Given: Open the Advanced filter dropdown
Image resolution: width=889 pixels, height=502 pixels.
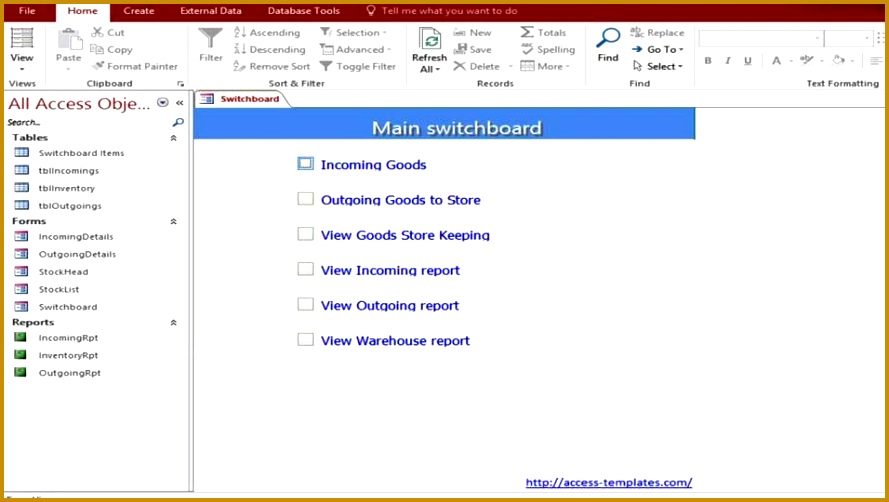Looking at the screenshot, I should pos(355,49).
